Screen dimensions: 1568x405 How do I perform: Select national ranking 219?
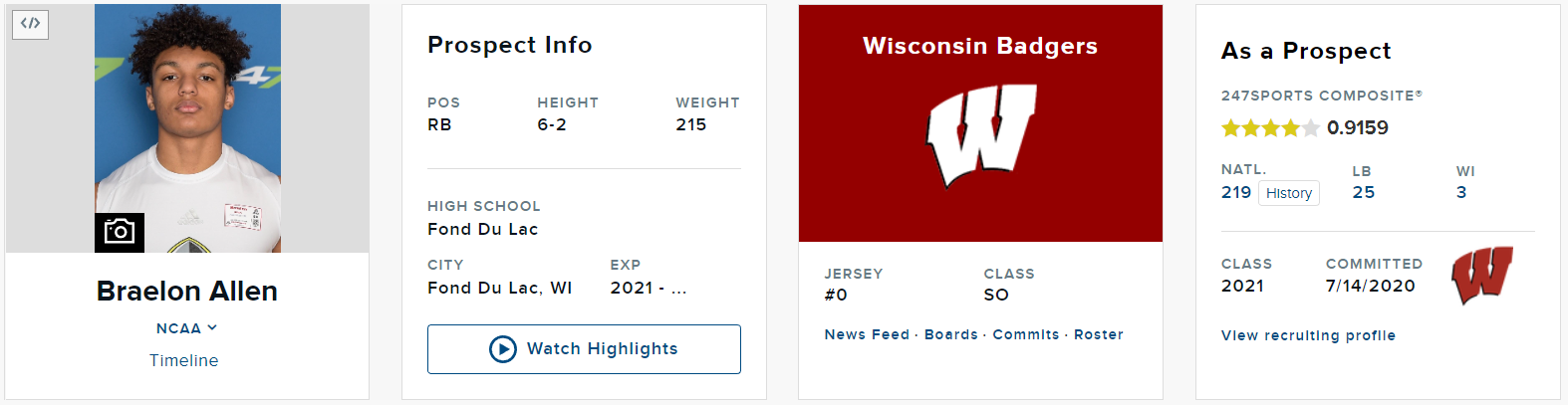[x=1236, y=192]
